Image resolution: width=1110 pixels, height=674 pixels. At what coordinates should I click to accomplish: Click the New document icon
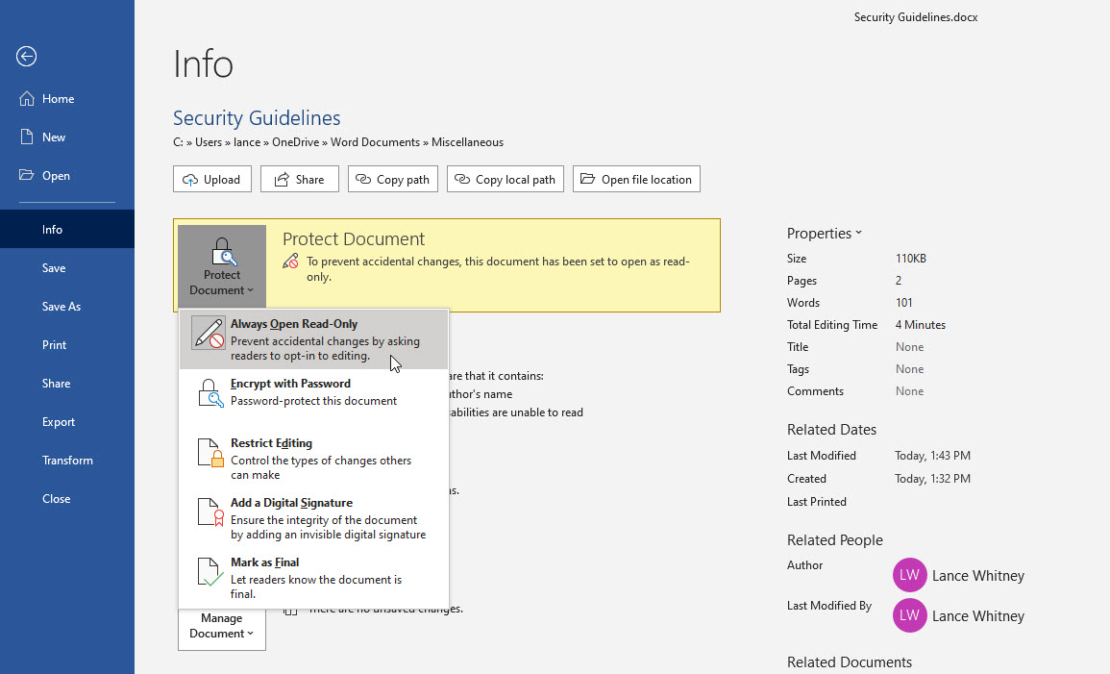25,137
